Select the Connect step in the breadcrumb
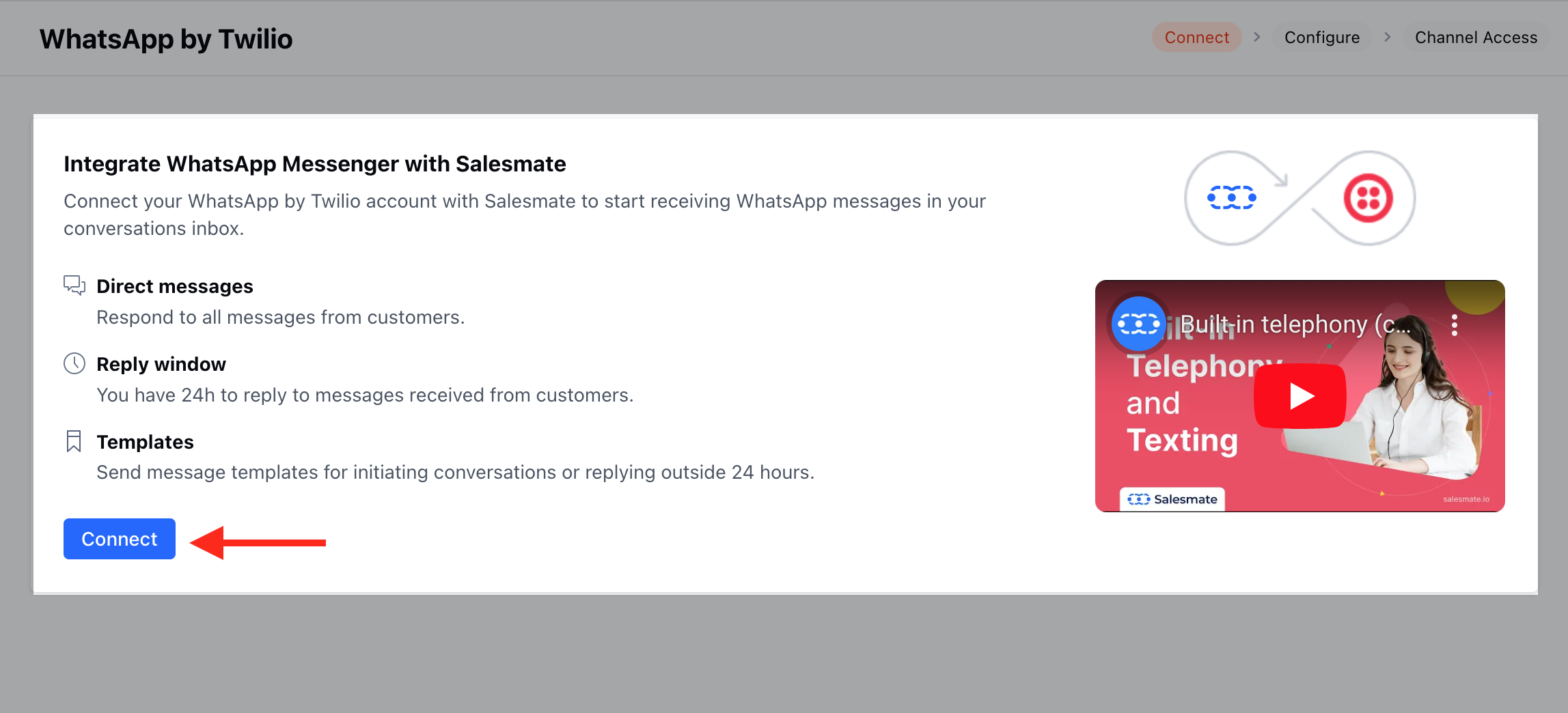 (x=1196, y=38)
